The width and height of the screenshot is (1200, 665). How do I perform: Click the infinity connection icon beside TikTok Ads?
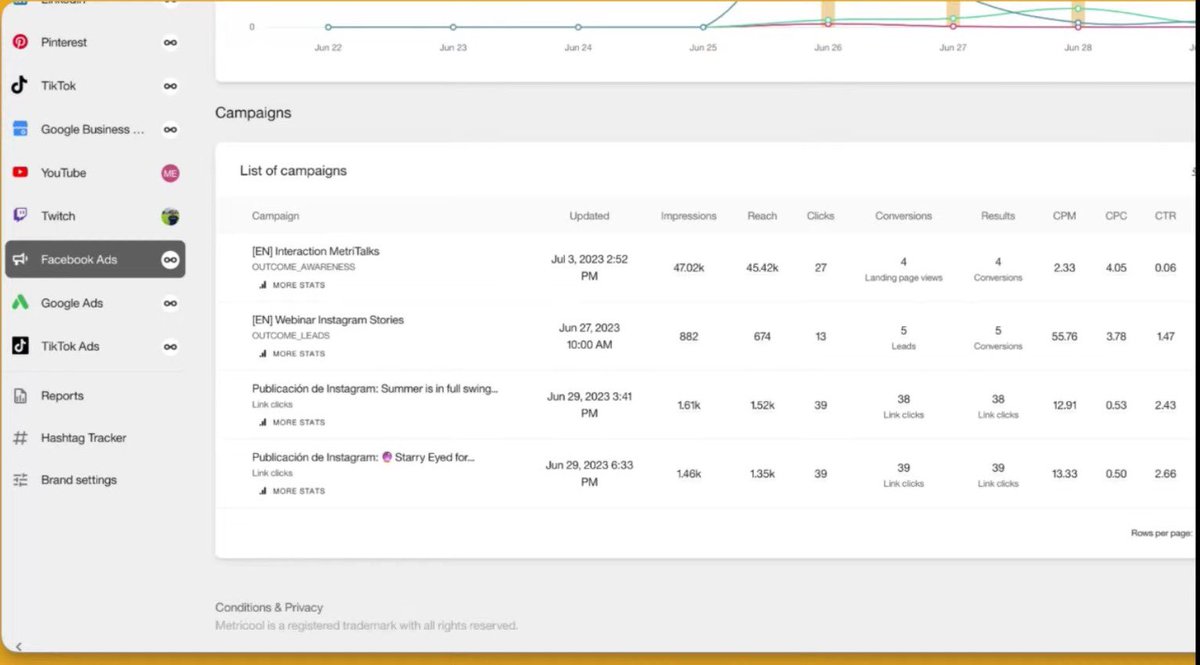[171, 346]
